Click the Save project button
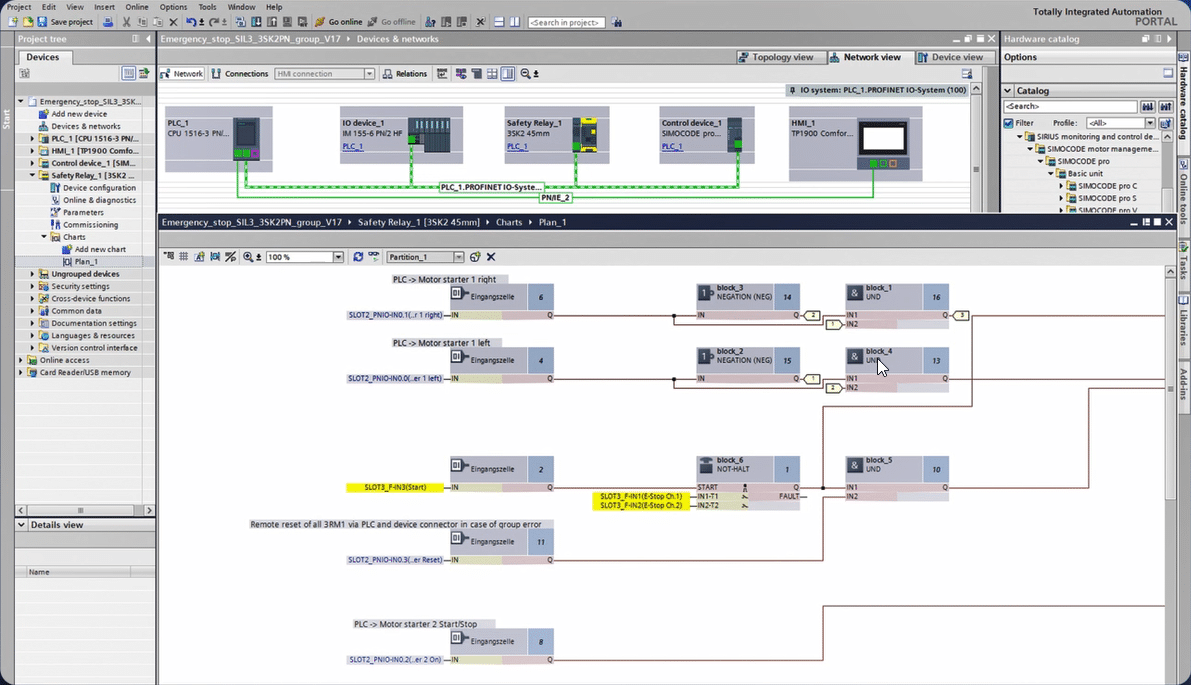Viewport: 1191px width, 685px height. 65,22
